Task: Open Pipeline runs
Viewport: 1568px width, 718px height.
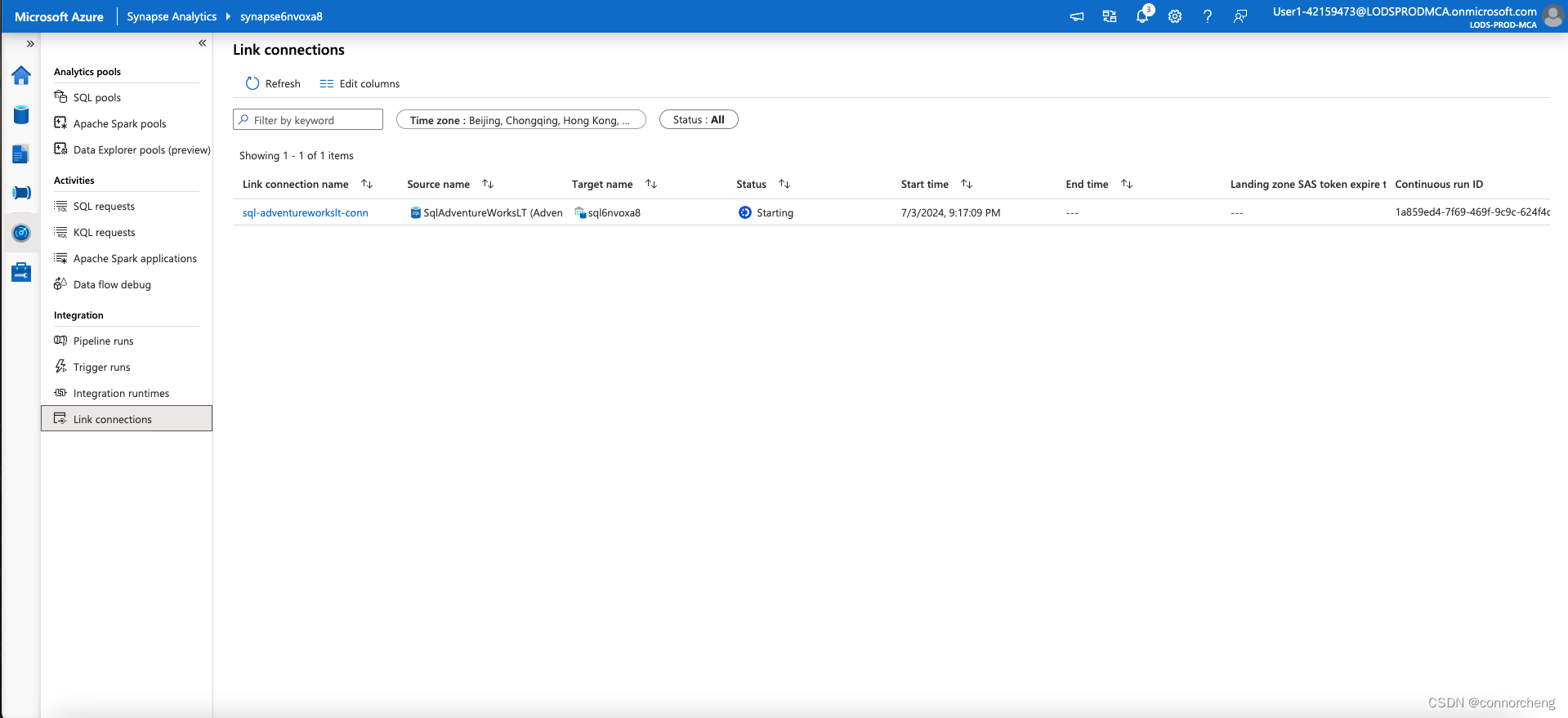Action: point(103,341)
